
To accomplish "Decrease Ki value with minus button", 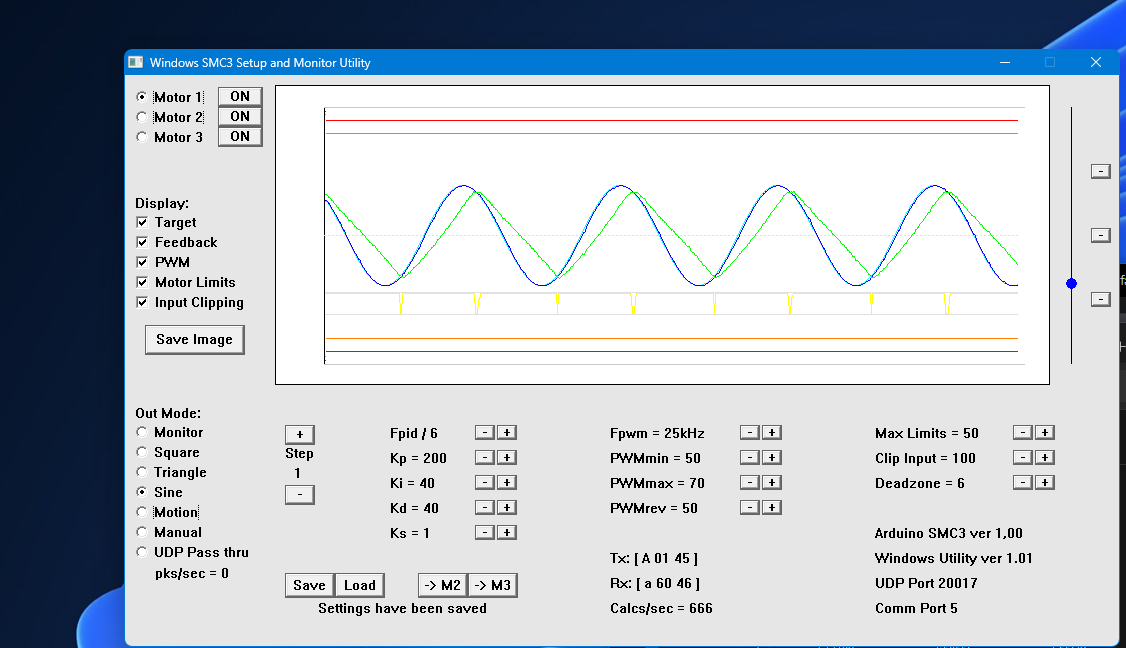I will 484,483.
